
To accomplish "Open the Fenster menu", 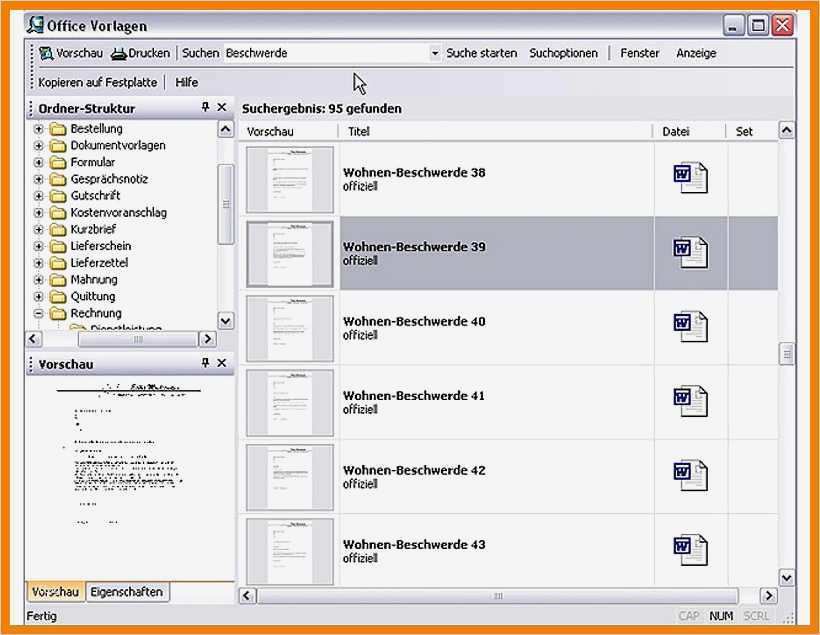I will [639, 53].
